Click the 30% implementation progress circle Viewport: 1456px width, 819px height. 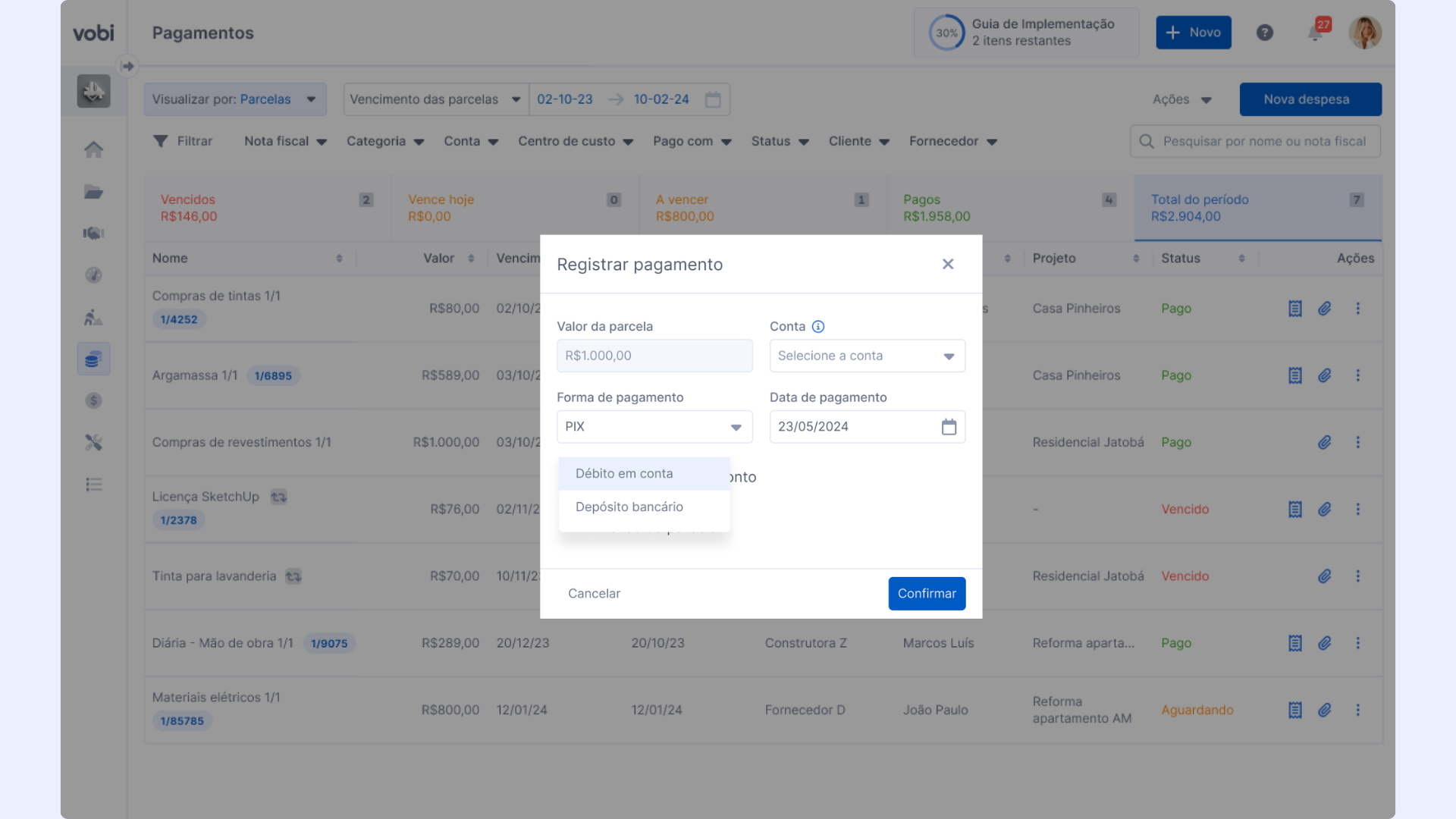point(946,33)
